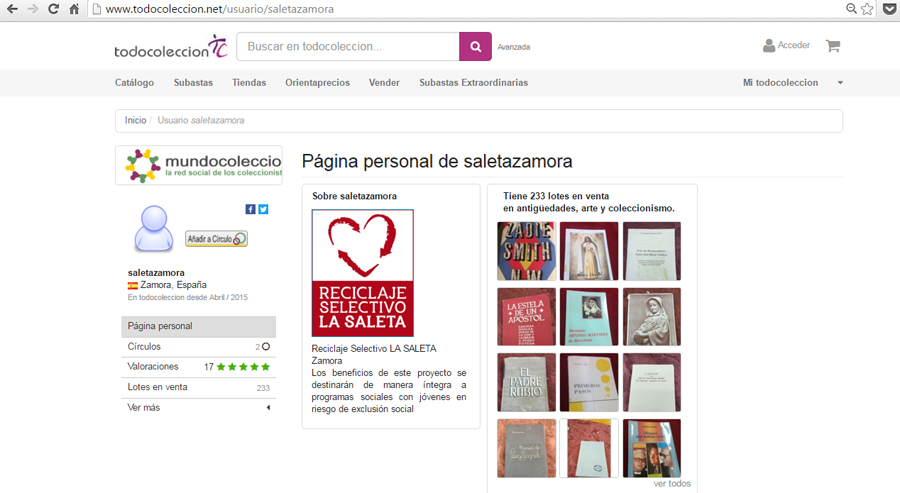
Task: Click the browser home icon
Action: (74, 9)
